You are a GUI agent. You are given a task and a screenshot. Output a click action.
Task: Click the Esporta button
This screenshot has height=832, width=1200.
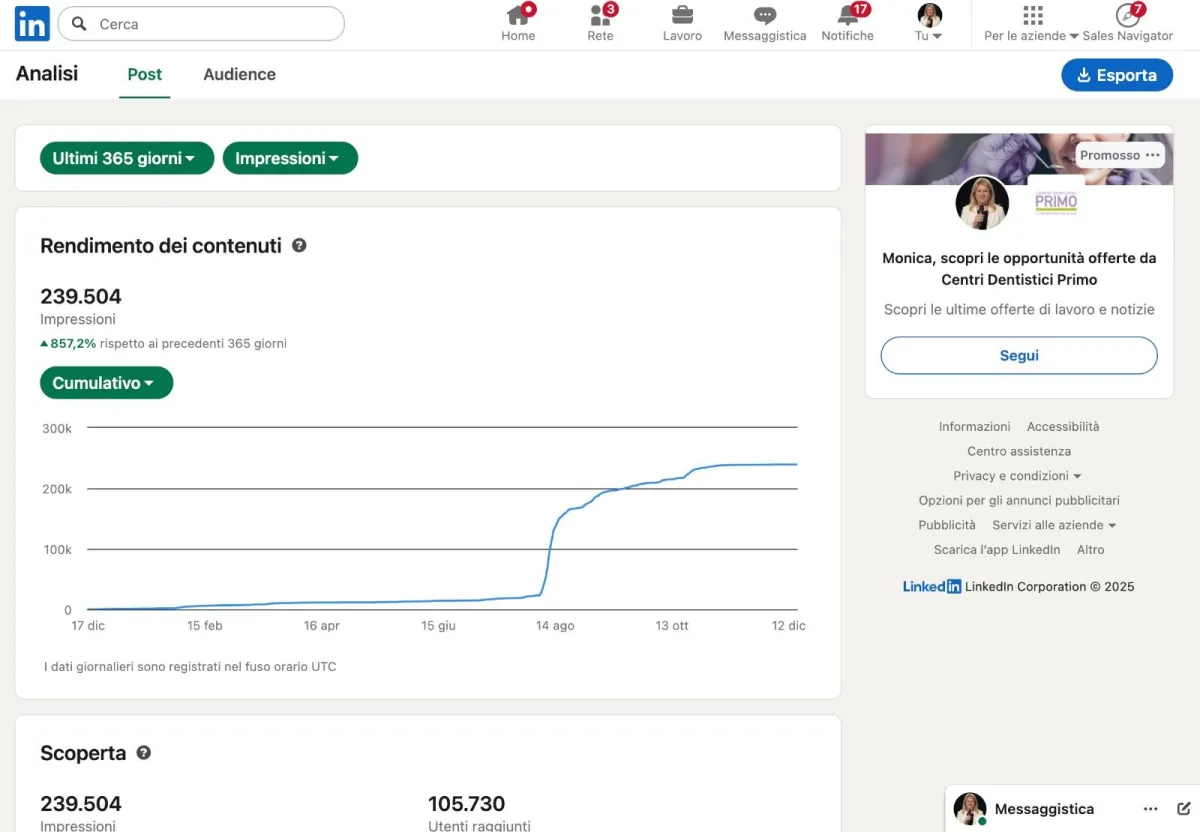(1117, 75)
